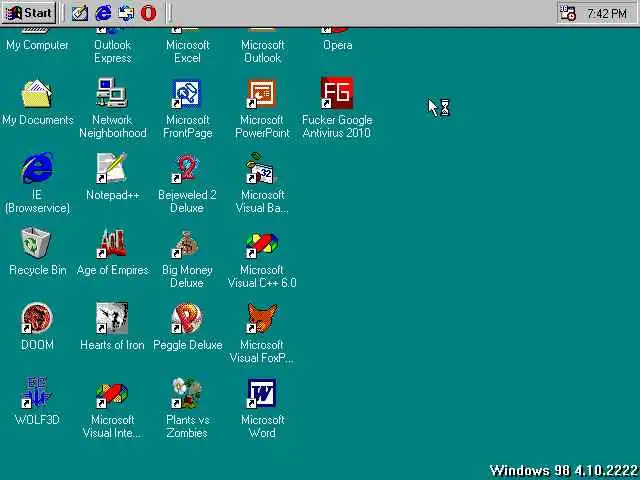Select the WOLF3D shortcut icon
This screenshot has height=480, width=640.
(x=37, y=393)
